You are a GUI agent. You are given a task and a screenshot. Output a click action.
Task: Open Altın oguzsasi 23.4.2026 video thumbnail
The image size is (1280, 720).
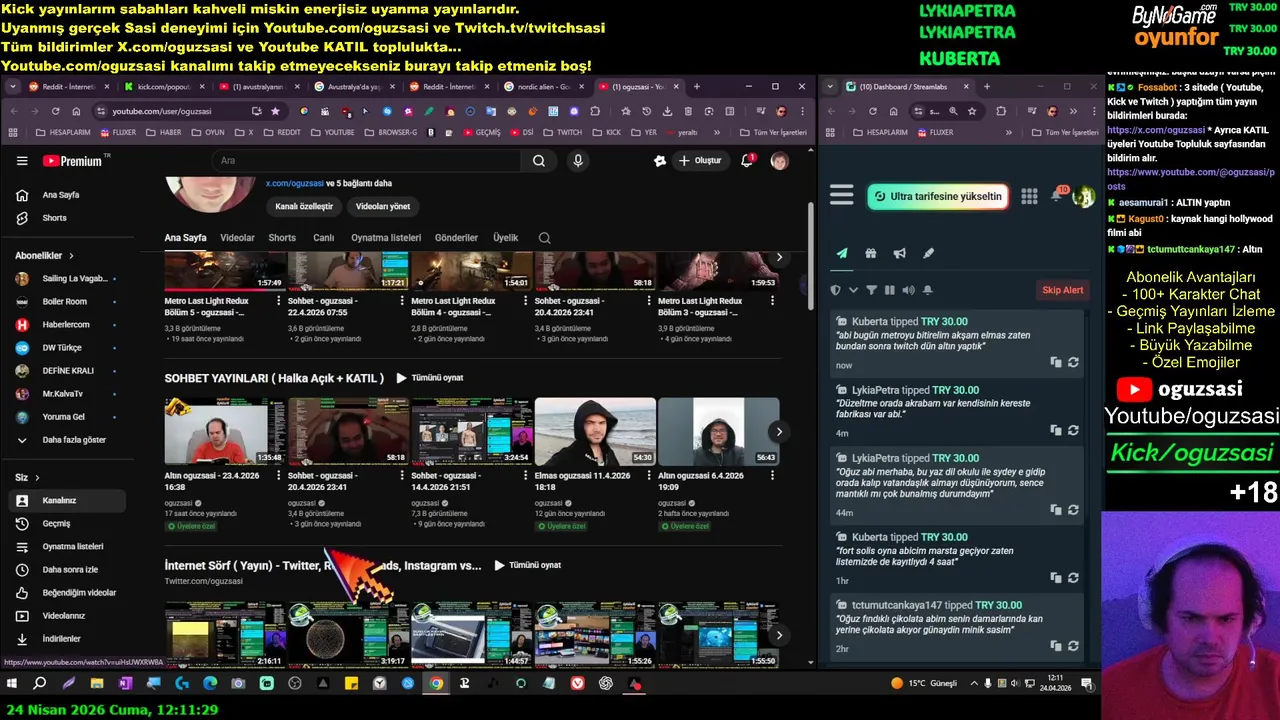click(x=225, y=432)
